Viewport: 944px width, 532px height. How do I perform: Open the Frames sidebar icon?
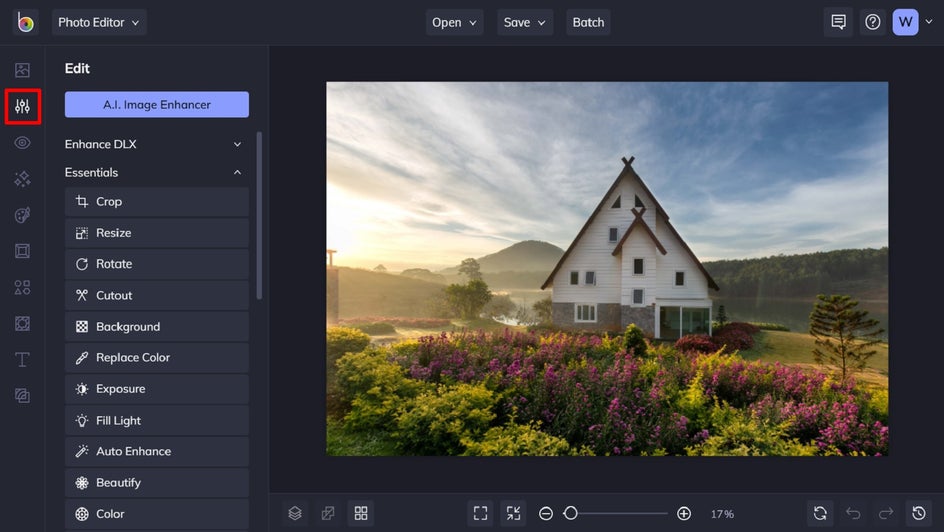coord(22,251)
